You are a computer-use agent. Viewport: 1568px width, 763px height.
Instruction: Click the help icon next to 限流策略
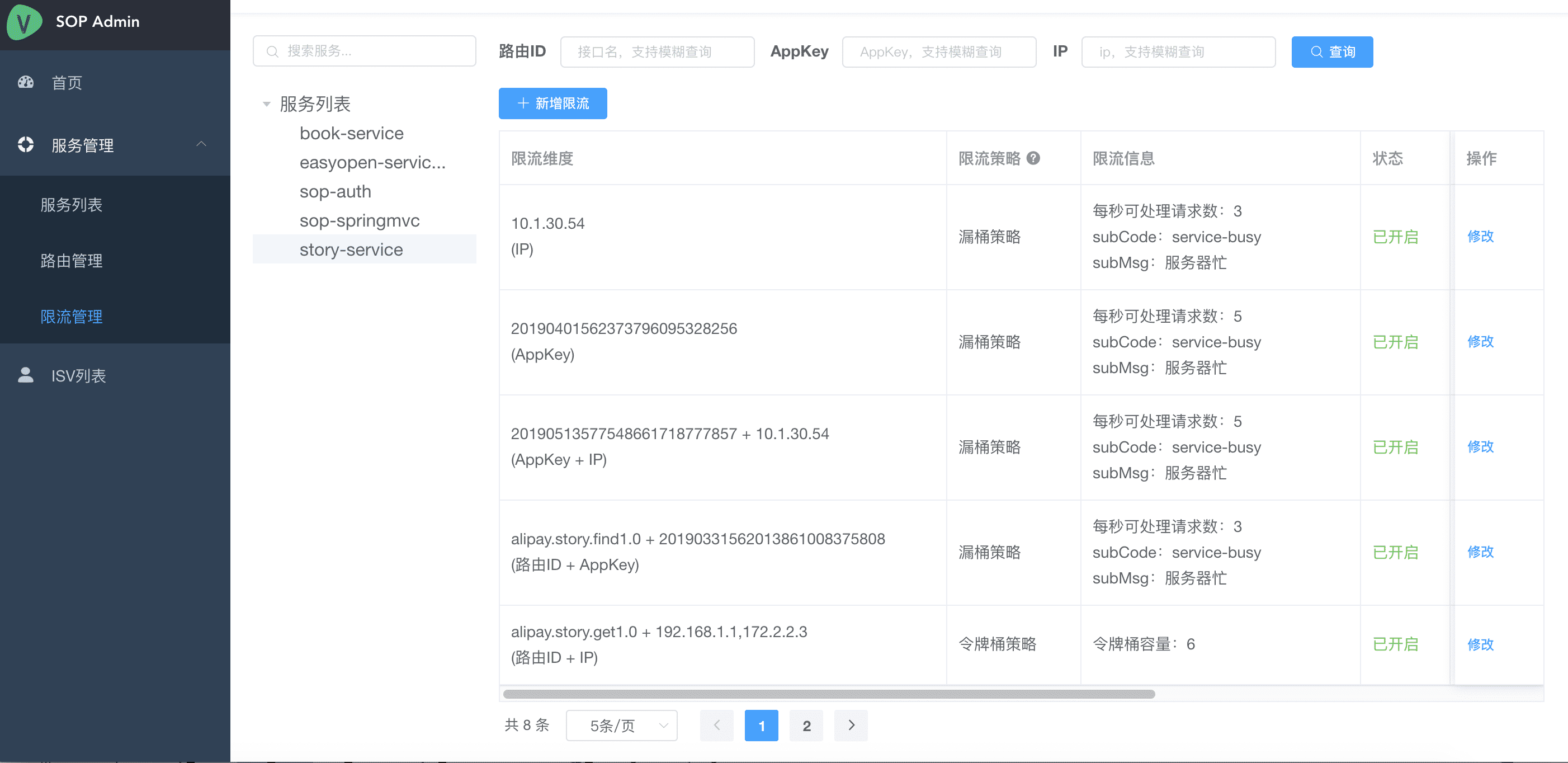pyautogui.click(x=1033, y=158)
